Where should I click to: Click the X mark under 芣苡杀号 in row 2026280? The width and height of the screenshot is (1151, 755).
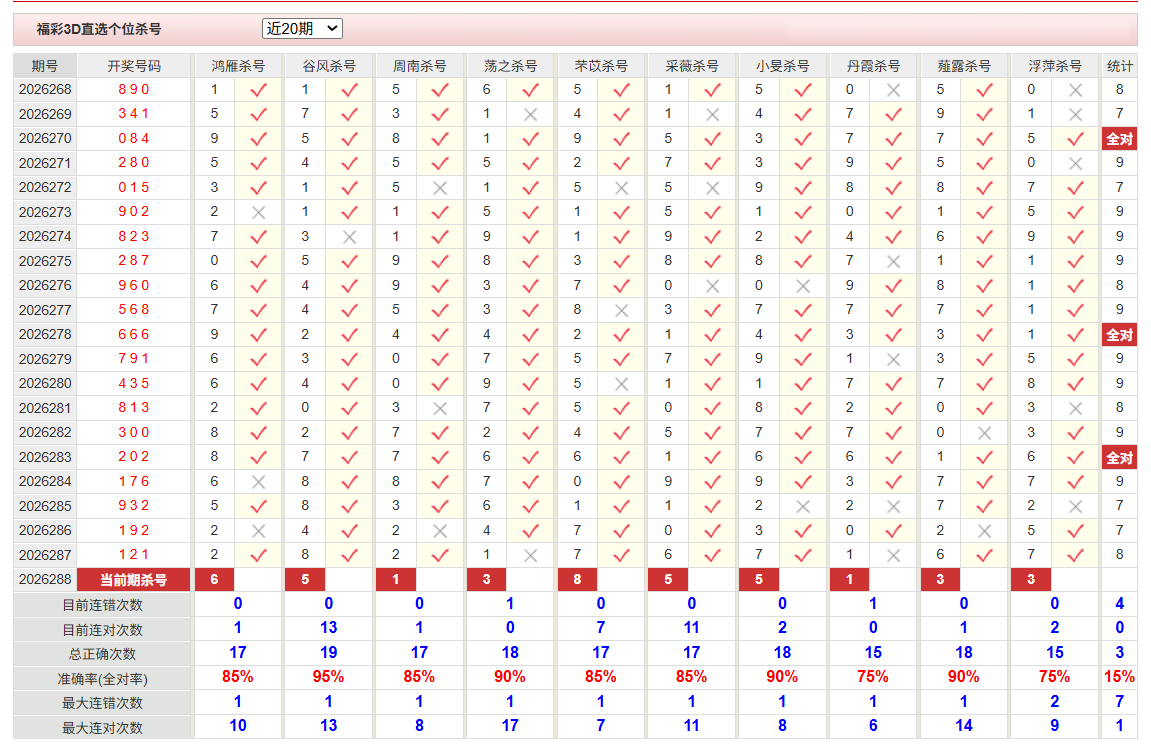tap(622, 384)
